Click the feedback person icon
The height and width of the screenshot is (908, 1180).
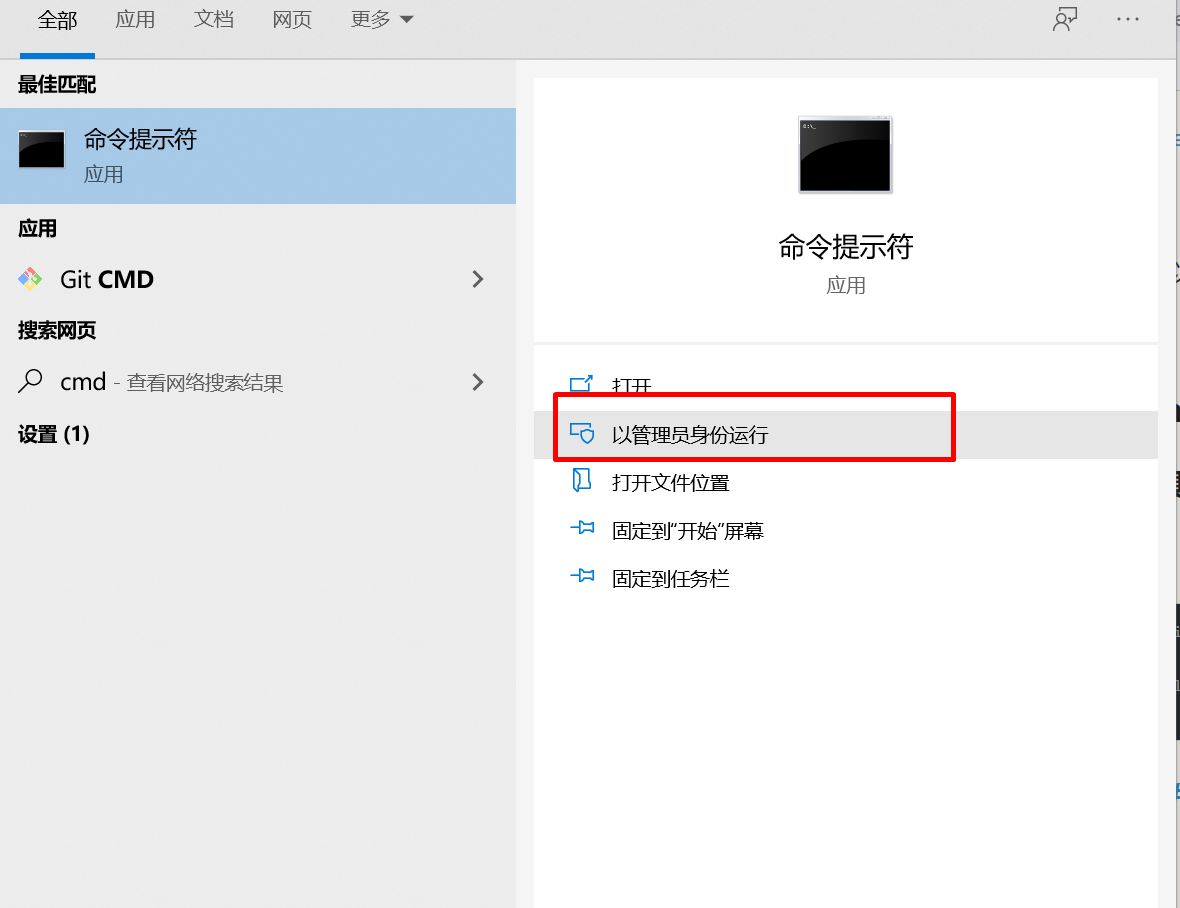pyautogui.click(x=1065, y=20)
